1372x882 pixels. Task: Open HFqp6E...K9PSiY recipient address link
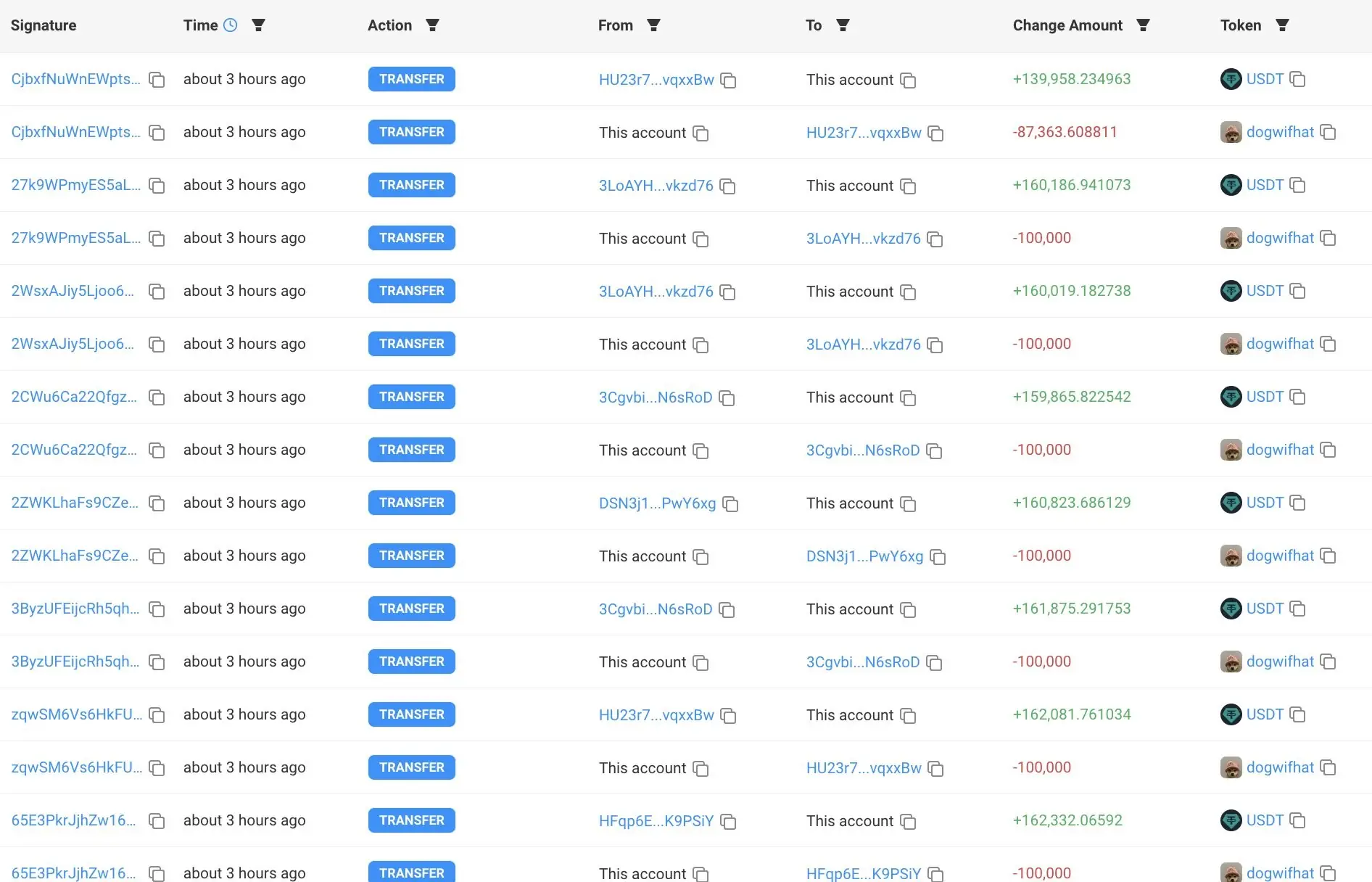(864, 874)
